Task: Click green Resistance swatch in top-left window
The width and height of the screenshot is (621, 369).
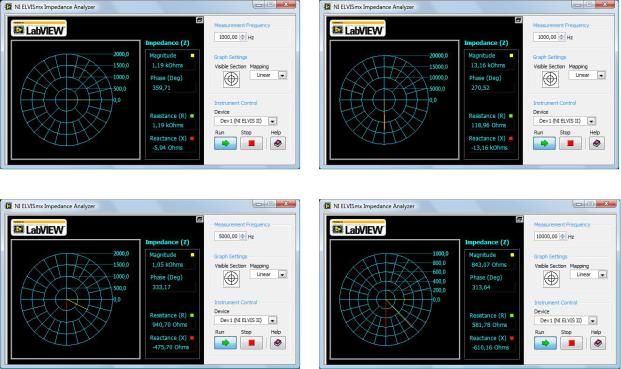Action: (192, 116)
